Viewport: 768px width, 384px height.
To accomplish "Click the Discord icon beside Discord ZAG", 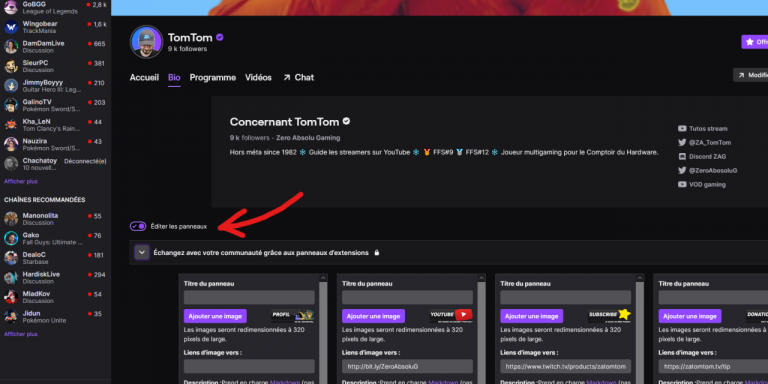I will pos(682,157).
